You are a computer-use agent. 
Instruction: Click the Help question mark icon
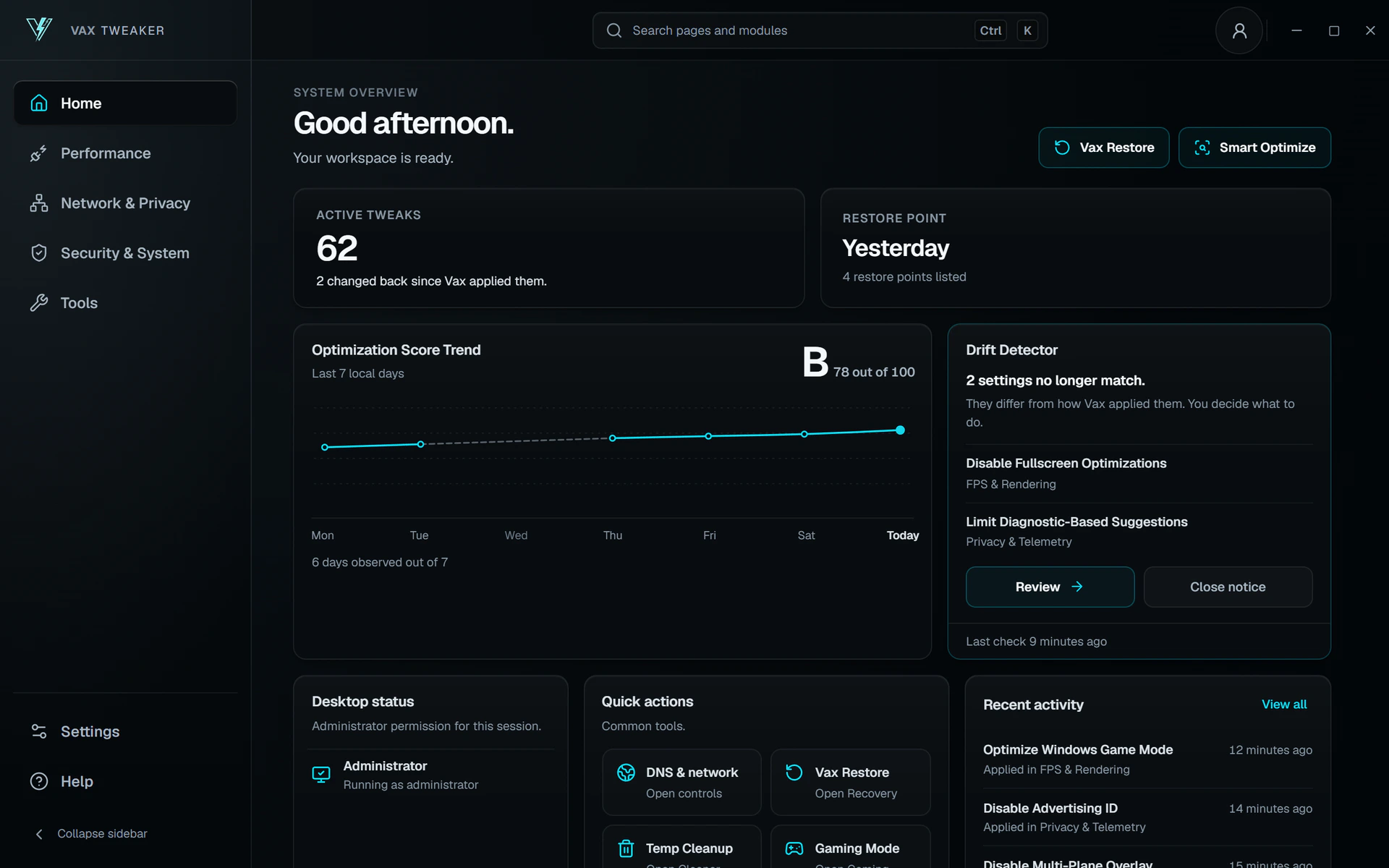pyautogui.click(x=39, y=781)
